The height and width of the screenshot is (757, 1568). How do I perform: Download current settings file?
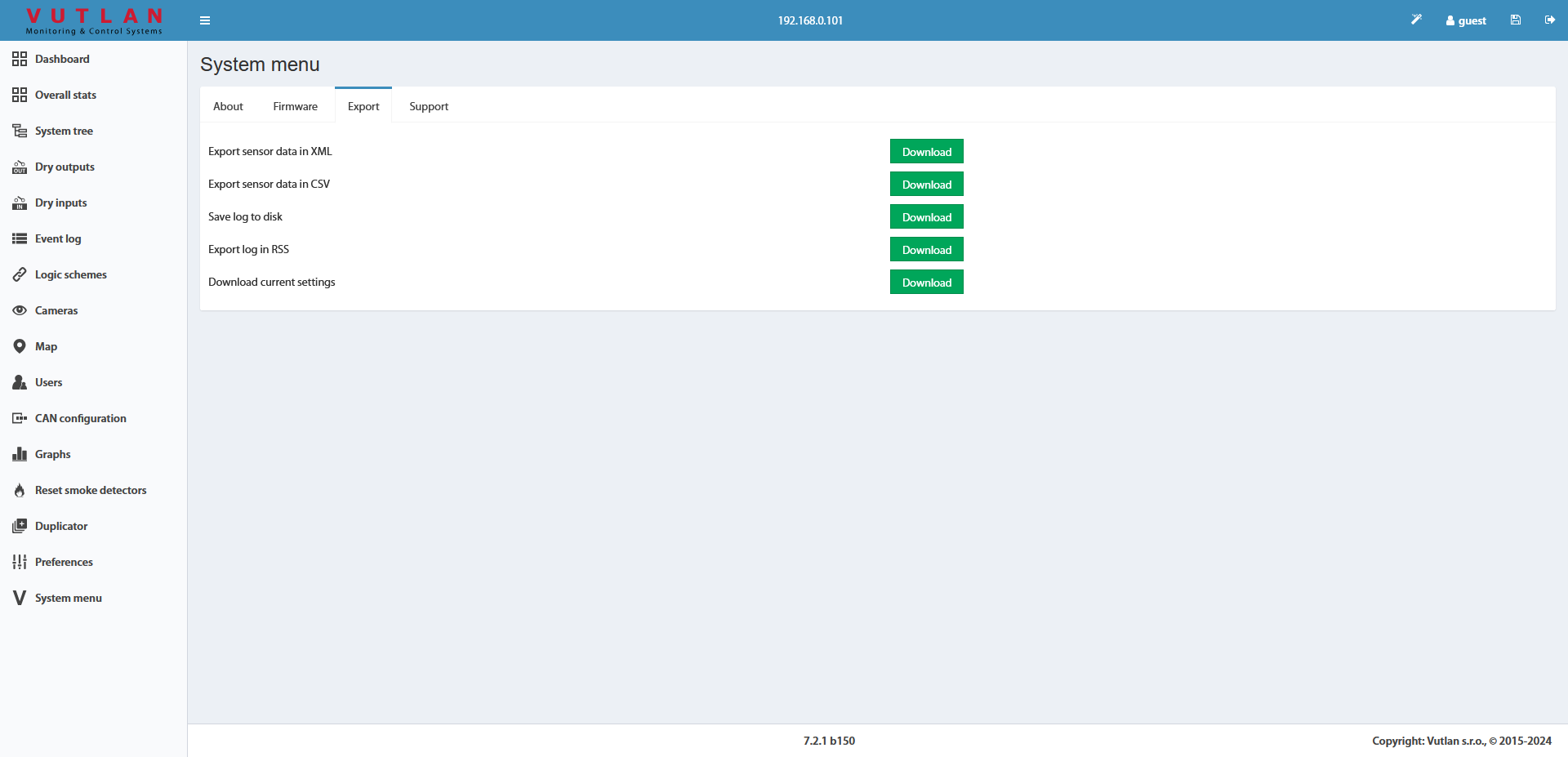(926, 282)
